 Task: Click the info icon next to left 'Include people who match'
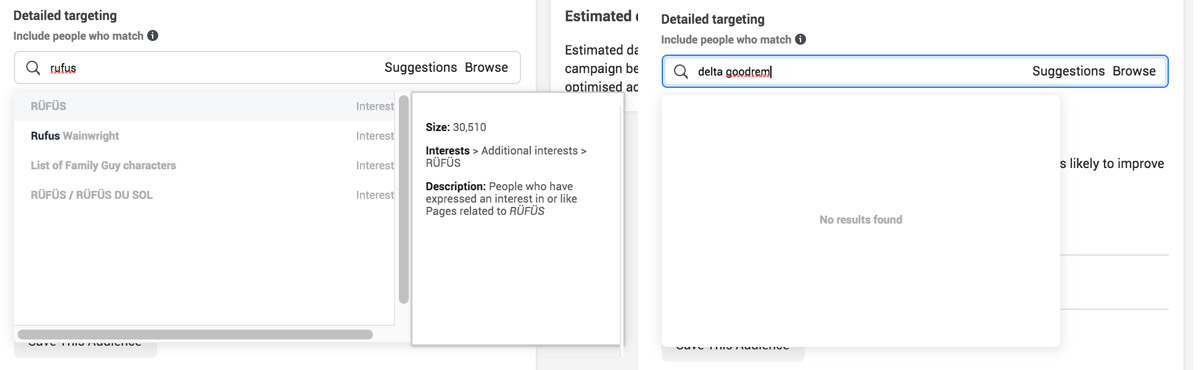point(153,36)
